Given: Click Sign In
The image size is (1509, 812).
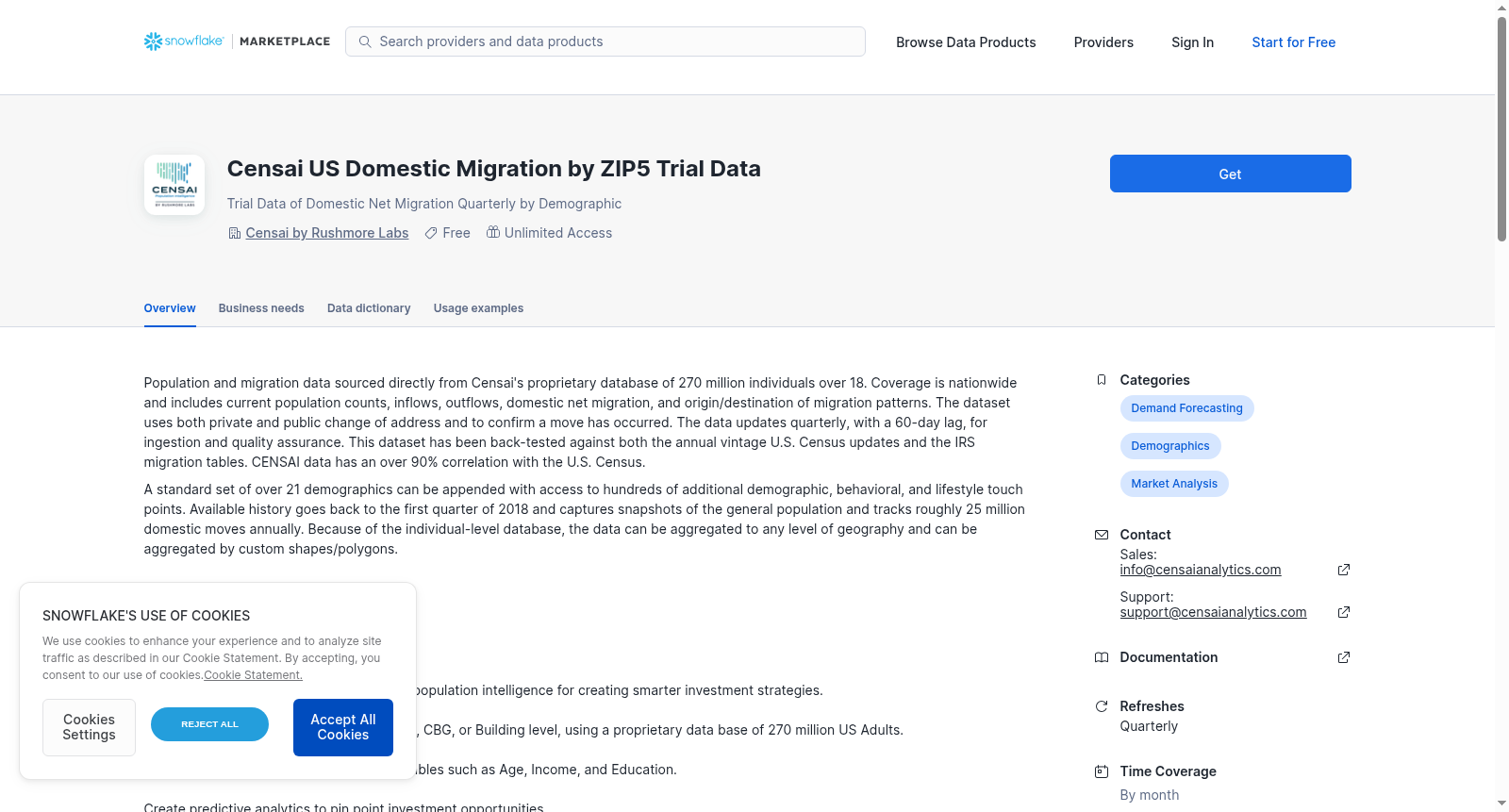Looking at the screenshot, I should pyautogui.click(x=1192, y=42).
